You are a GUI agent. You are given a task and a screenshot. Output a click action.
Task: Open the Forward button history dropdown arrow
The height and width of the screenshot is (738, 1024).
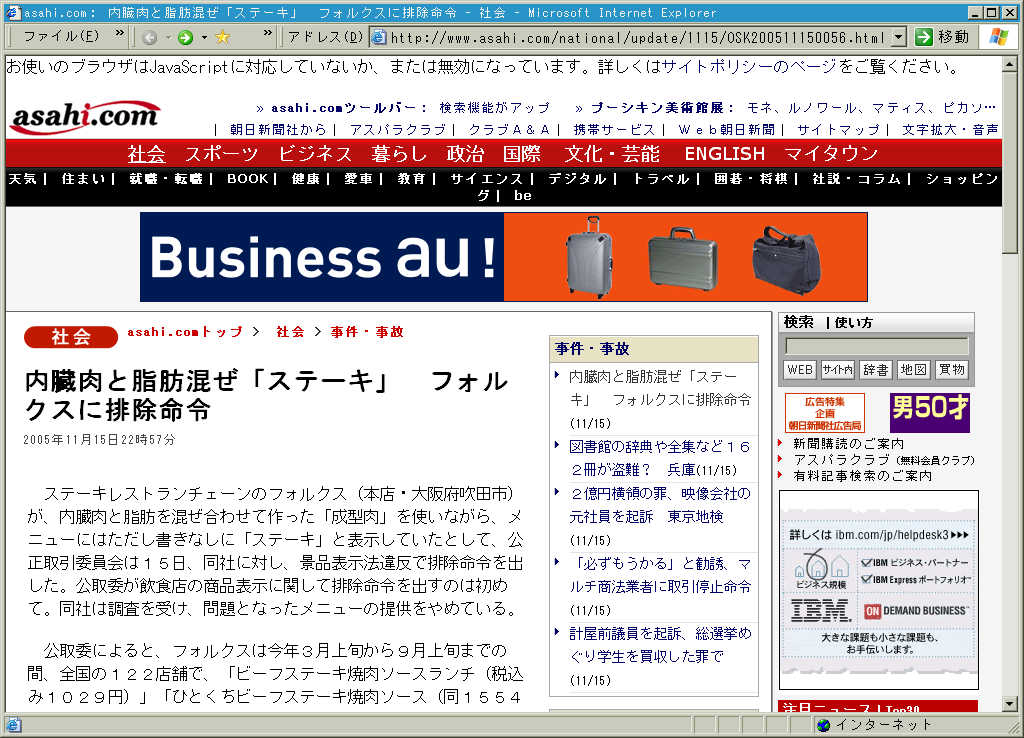(x=204, y=37)
